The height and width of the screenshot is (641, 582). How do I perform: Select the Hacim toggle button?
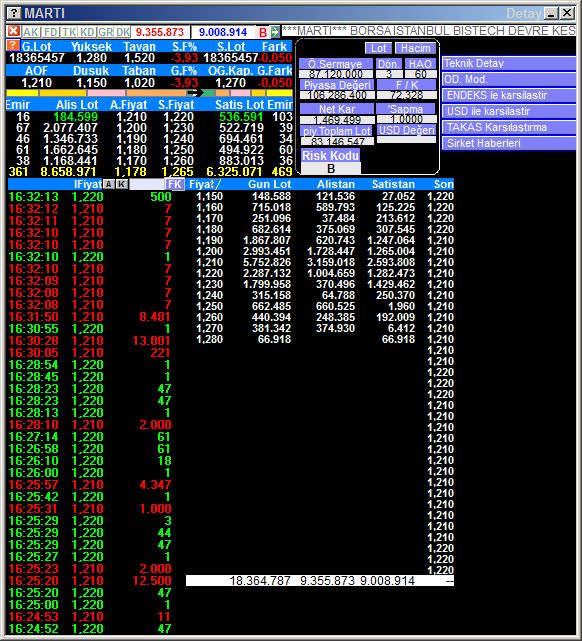[x=415, y=48]
